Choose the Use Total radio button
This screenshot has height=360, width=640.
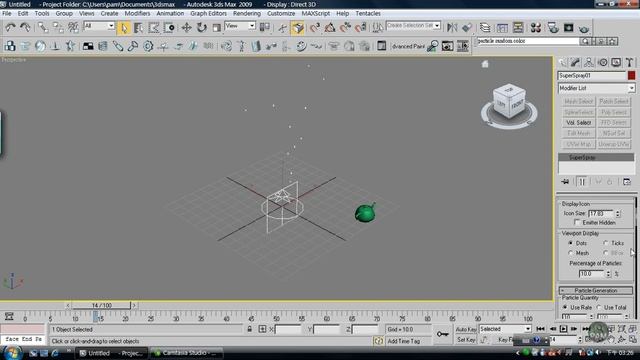[599, 307]
